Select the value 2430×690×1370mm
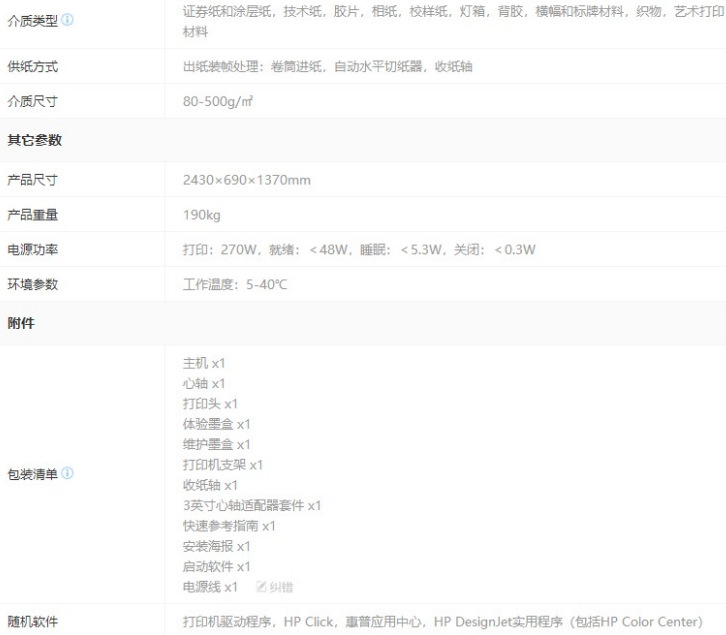 tap(247, 180)
